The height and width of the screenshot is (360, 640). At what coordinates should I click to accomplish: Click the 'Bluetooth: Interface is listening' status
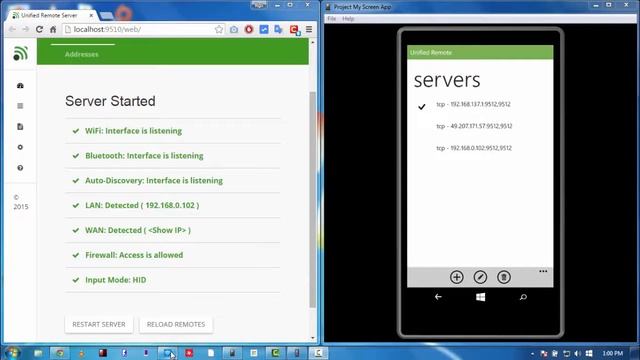pos(144,156)
